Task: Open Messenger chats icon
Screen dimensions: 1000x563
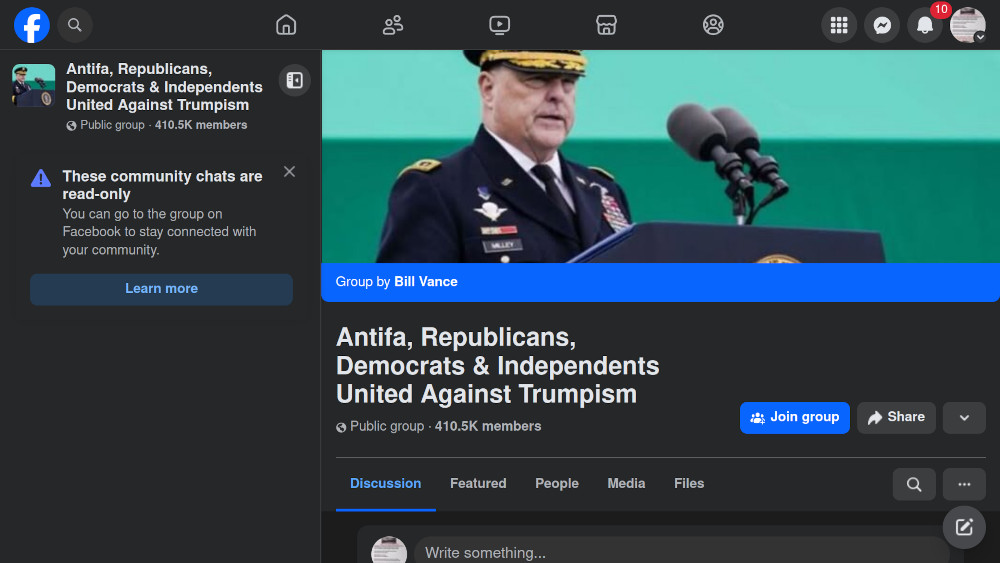Action: pyautogui.click(x=882, y=25)
